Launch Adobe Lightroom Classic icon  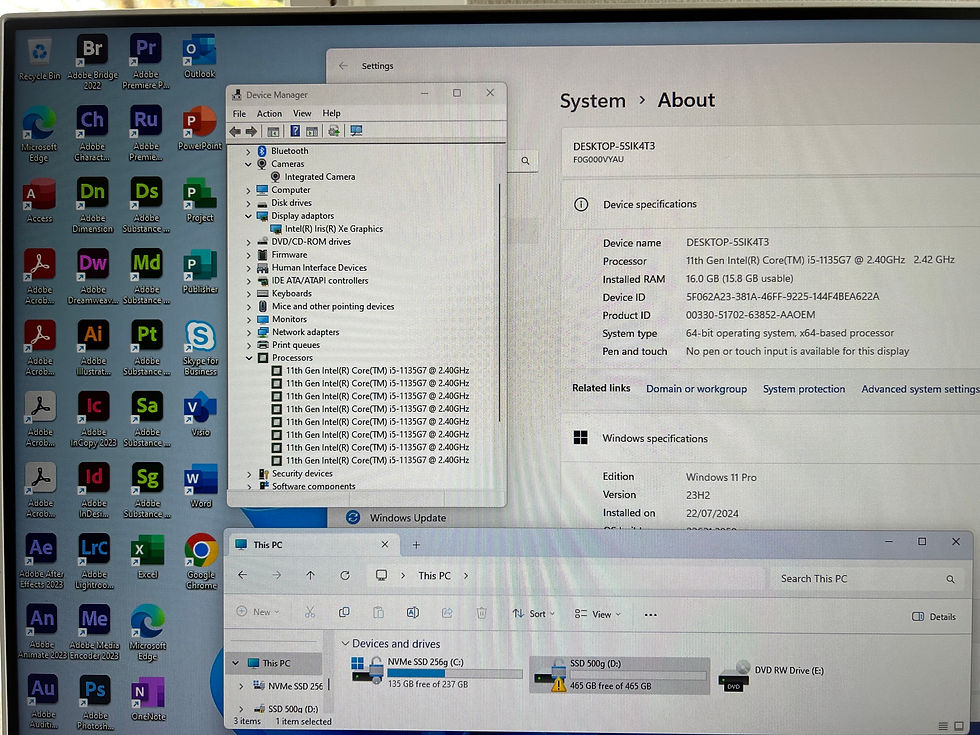coord(94,561)
